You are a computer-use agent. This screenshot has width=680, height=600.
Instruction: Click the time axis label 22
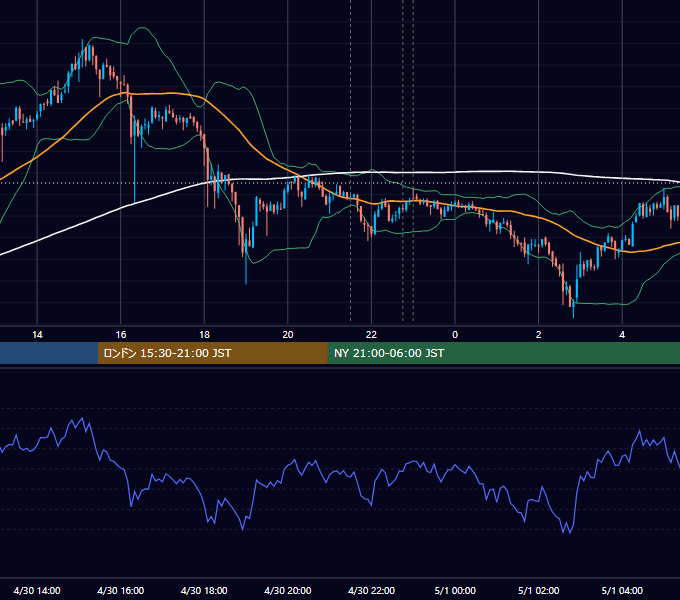point(371,335)
